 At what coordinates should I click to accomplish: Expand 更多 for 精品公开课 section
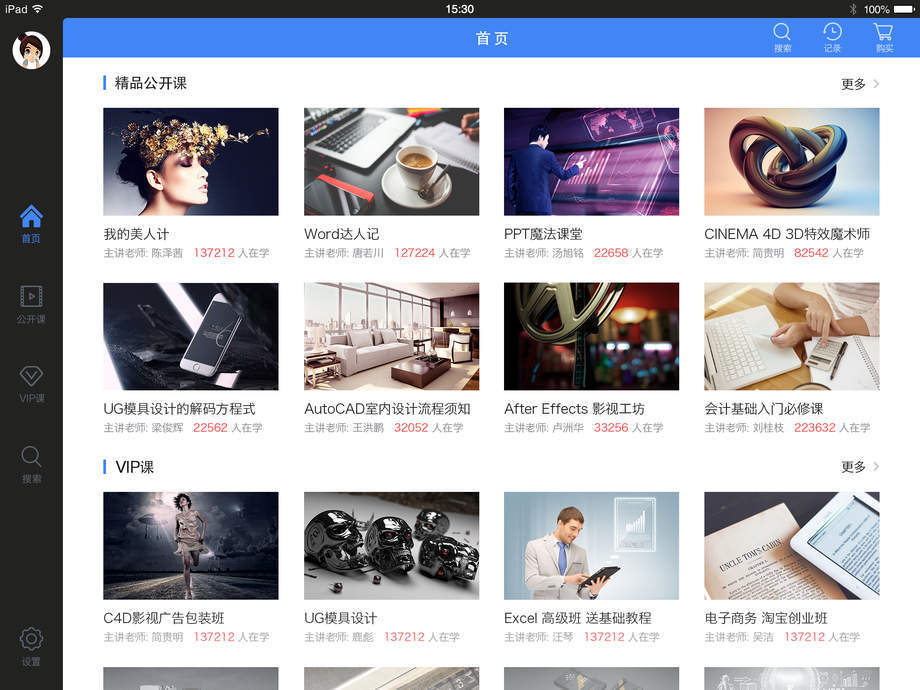860,84
